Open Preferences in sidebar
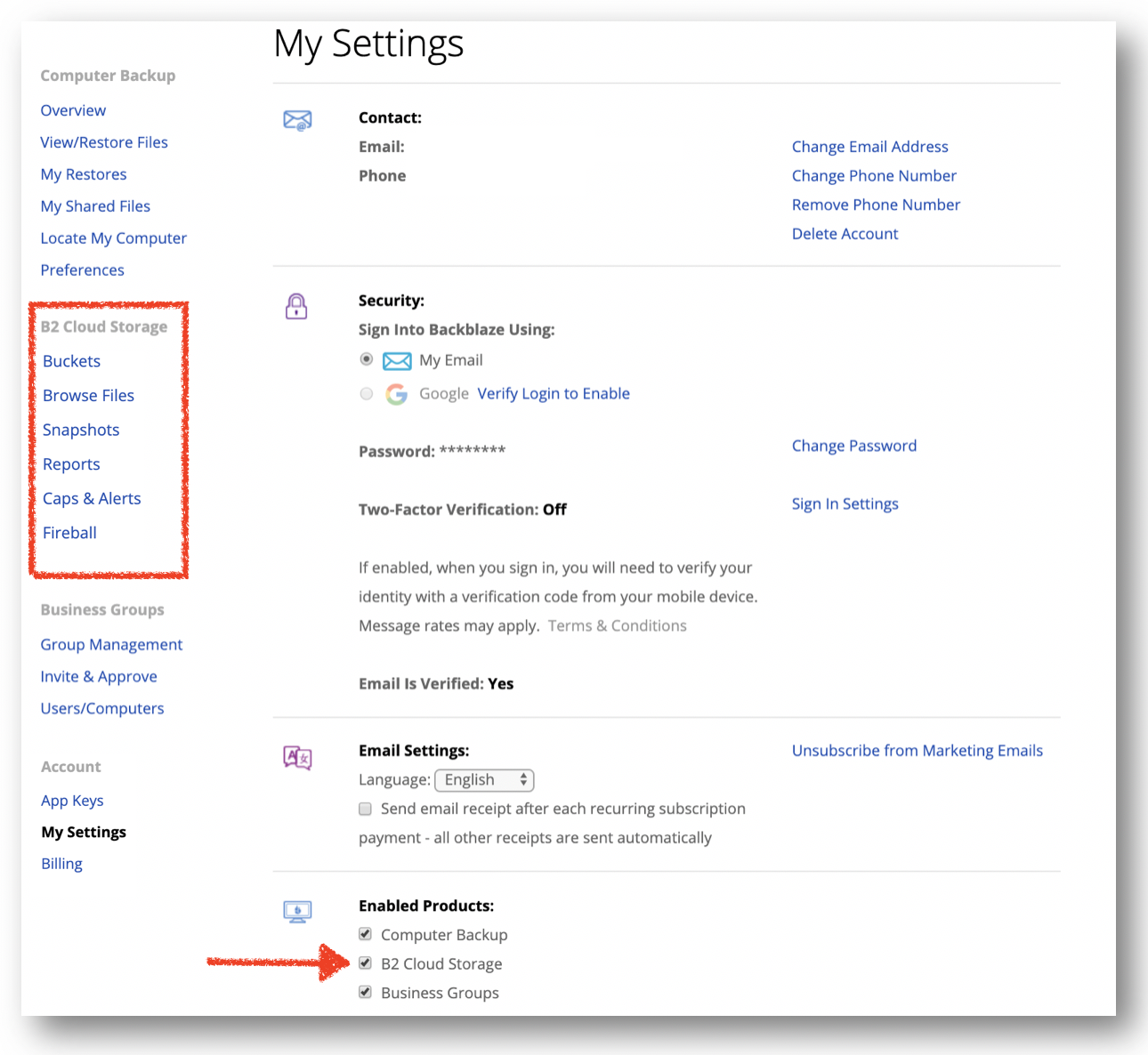1148x1055 pixels. click(x=82, y=270)
